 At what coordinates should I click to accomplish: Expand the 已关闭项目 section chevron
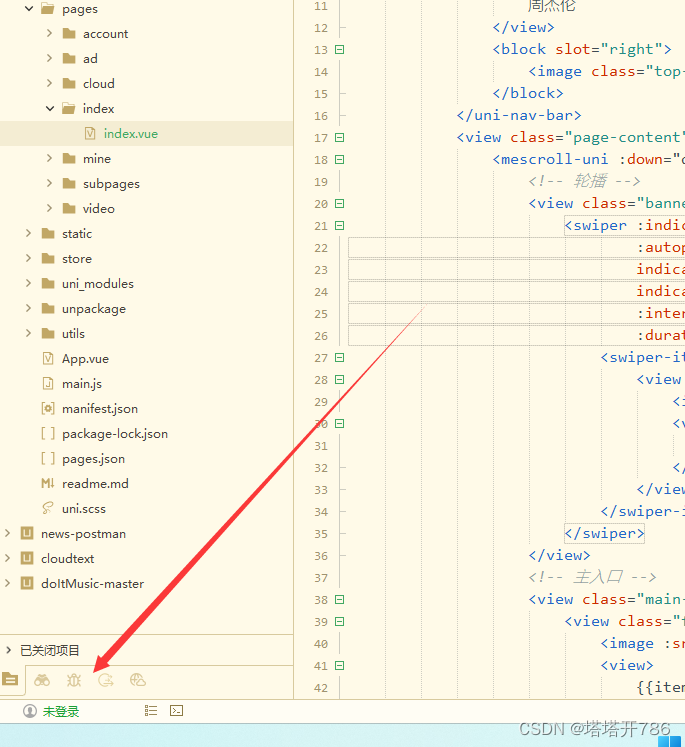click(8, 650)
